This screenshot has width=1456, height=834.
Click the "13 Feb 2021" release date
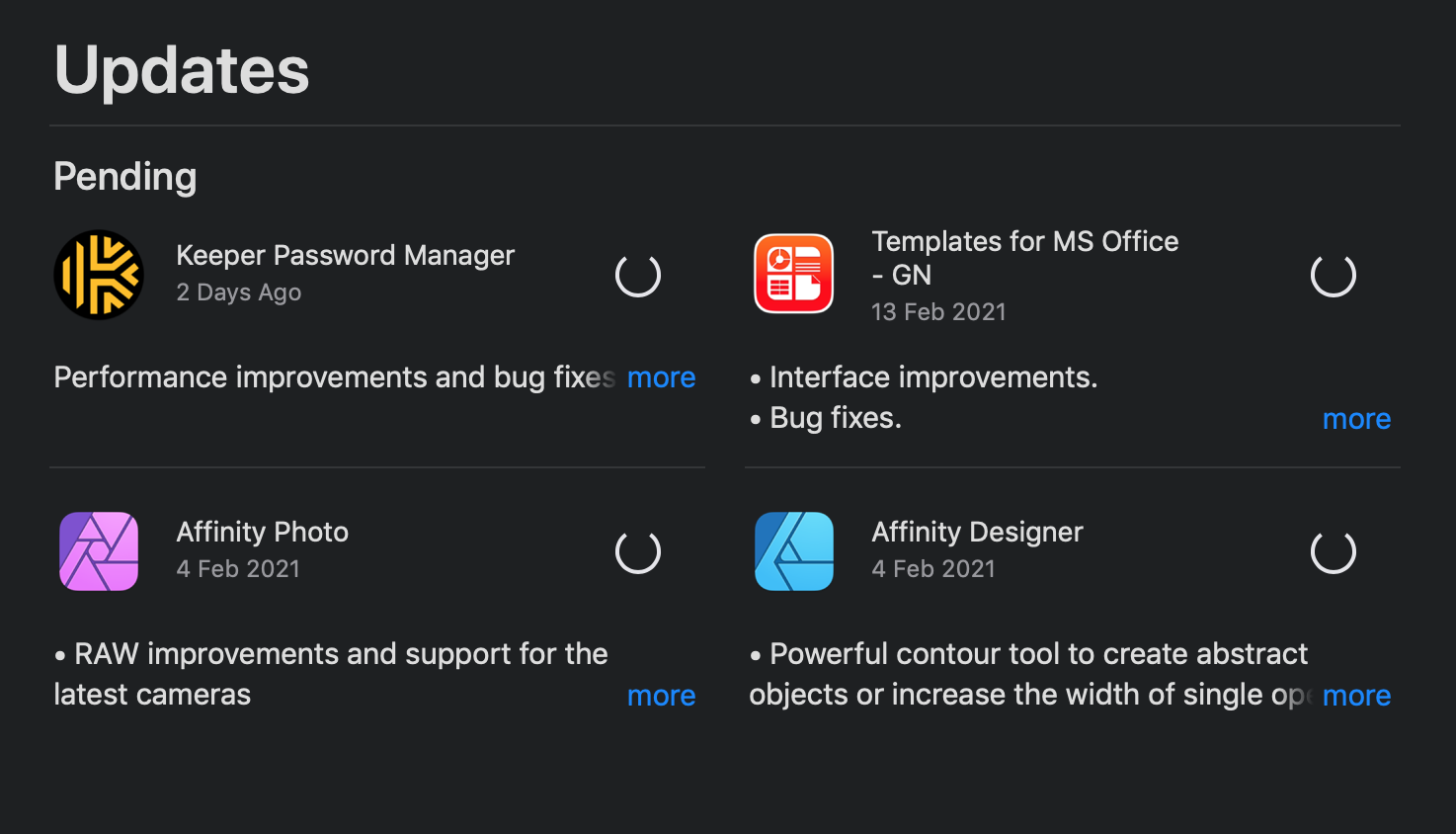click(x=938, y=312)
